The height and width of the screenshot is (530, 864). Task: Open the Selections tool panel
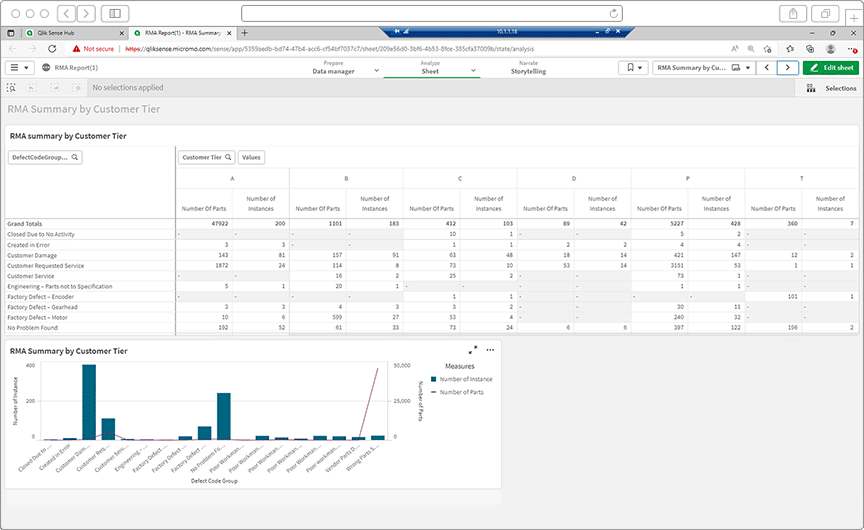point(832,88)
